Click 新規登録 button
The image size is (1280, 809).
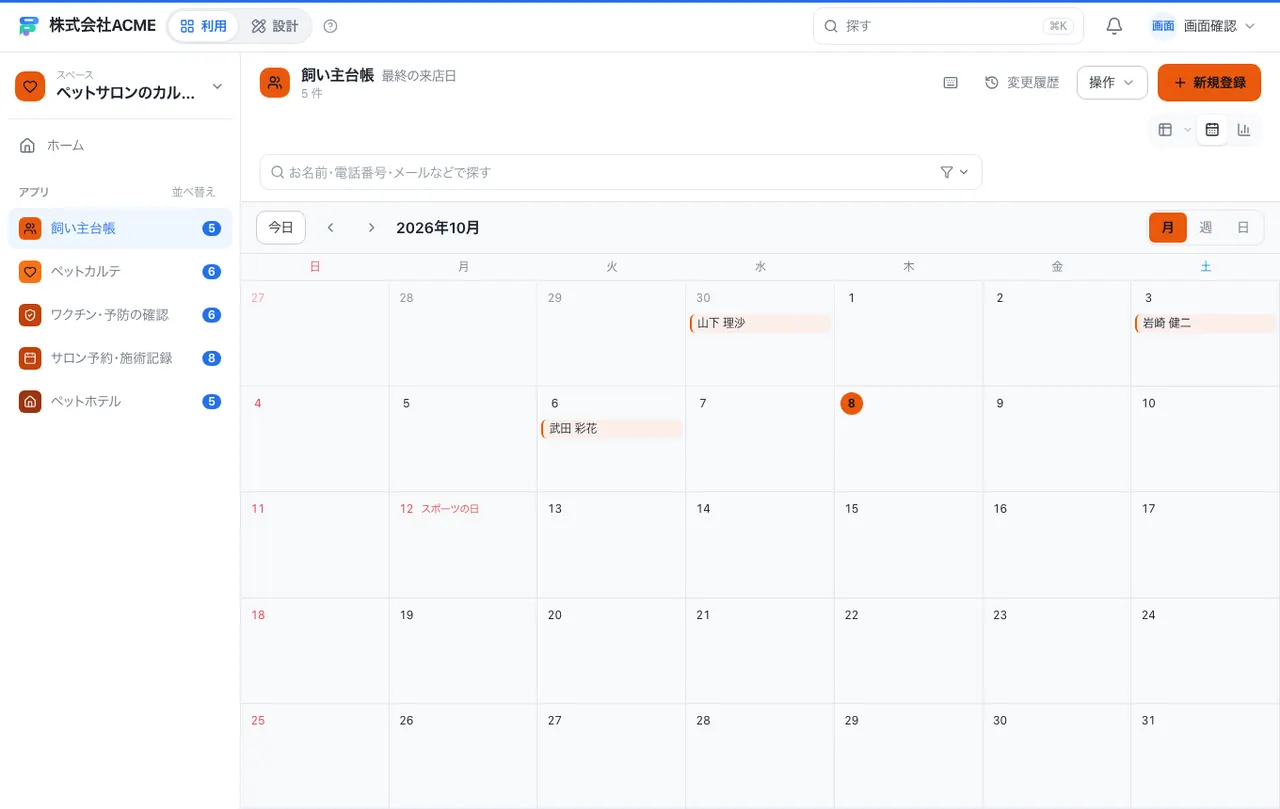coord(1209,83)
